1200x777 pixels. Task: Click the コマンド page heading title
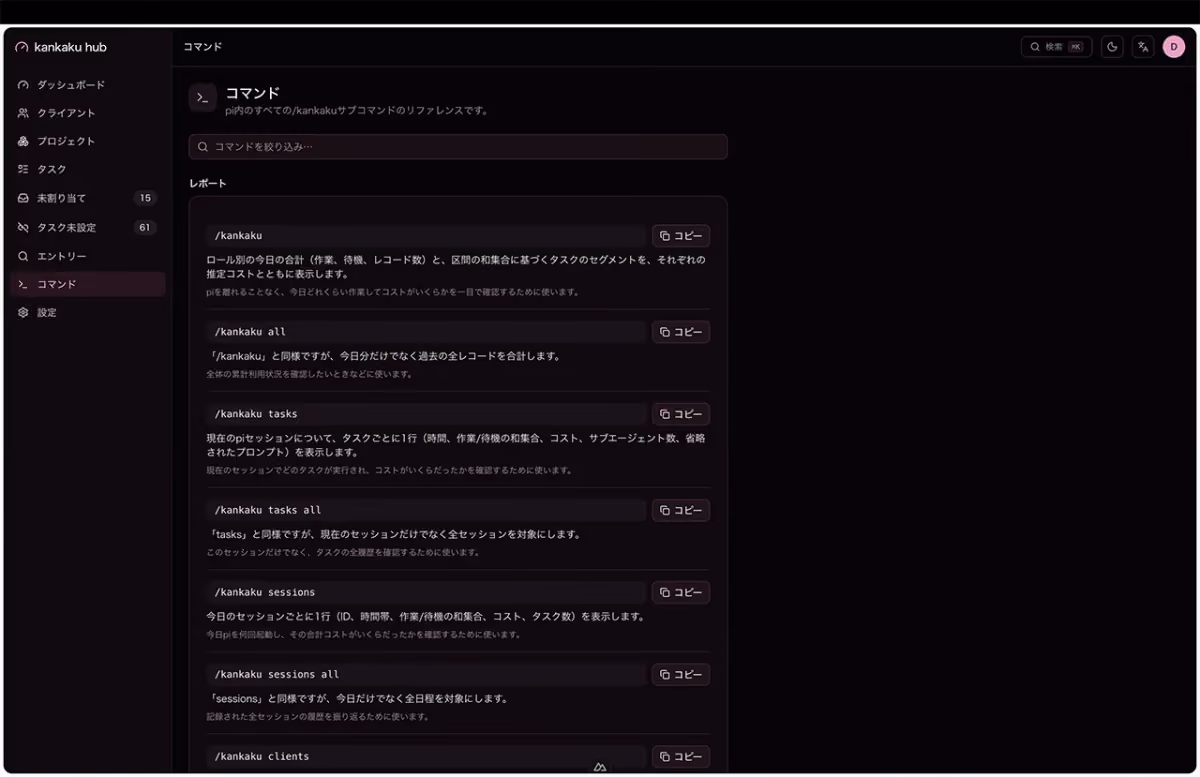tap(252, 92)
